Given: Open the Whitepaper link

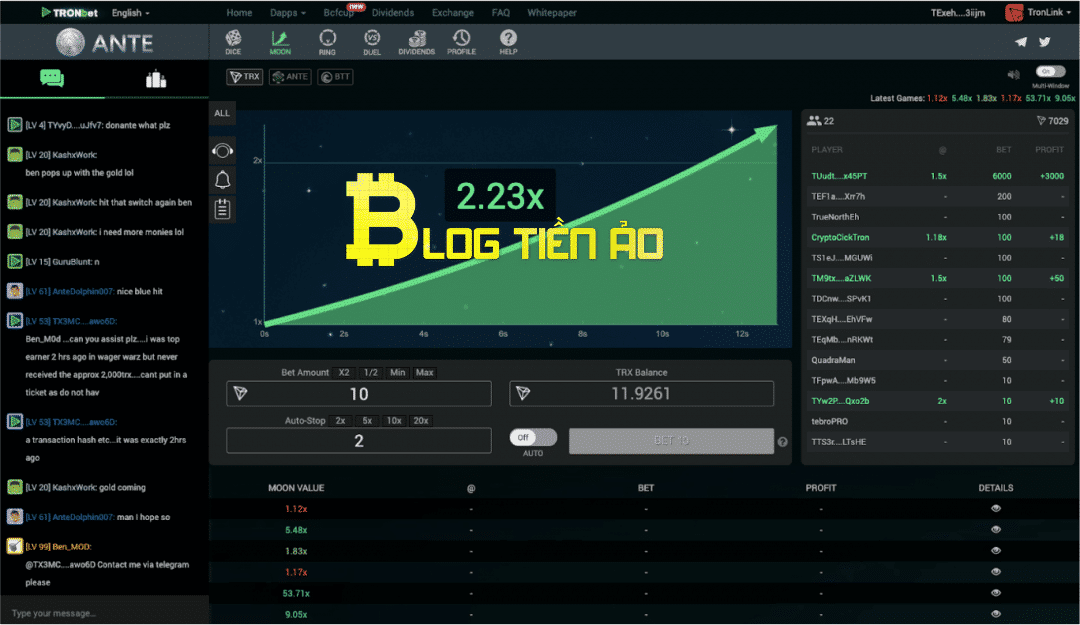Looking at the screenshot, I should tap(552, 12).
